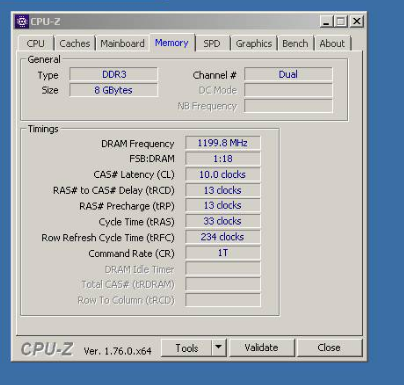404x385 pixels.
Task: Open the Tools dropdown arrow
Action: (219, 347)
